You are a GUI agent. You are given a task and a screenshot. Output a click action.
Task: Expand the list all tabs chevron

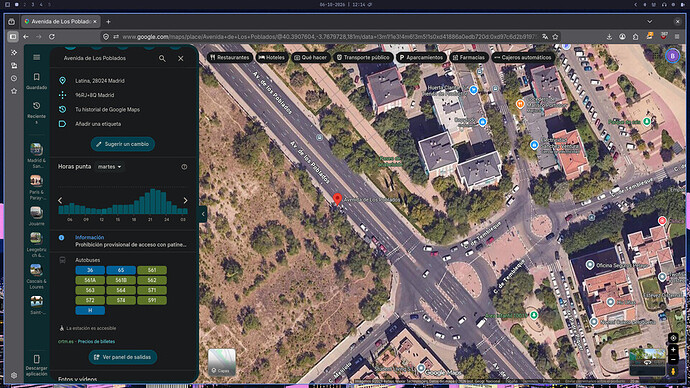(650, 22)
